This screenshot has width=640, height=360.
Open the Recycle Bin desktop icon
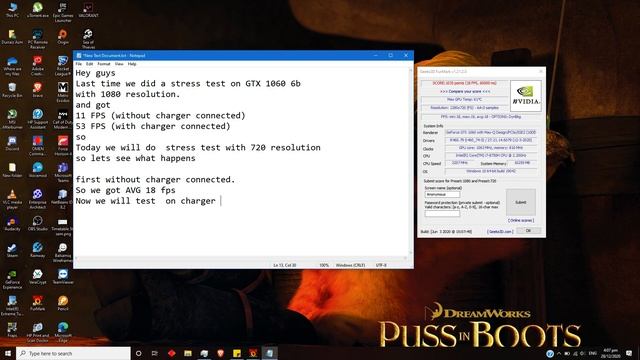12,90
